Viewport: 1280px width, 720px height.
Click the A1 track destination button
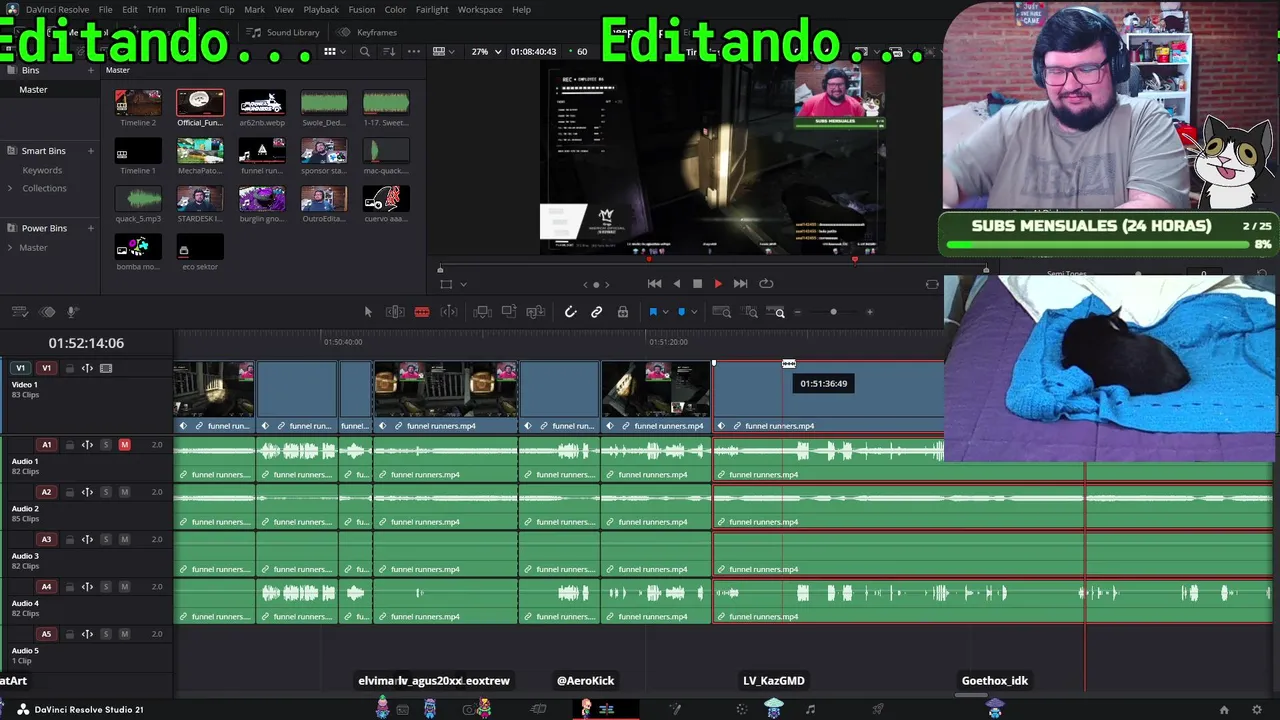tap(46, 445)
